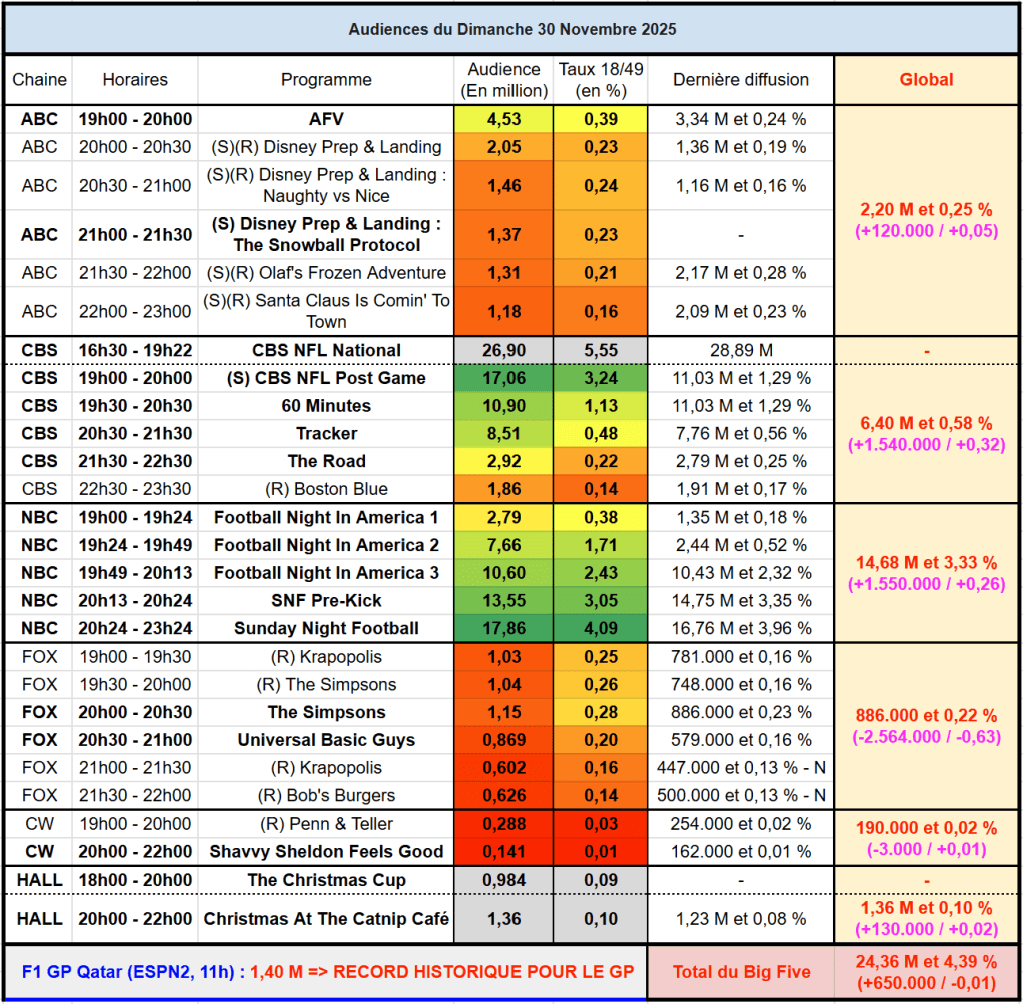Click "The Christmas Cup" program cell
The height and width of the screenshot is (1004, 1023).
pos(326,880)
